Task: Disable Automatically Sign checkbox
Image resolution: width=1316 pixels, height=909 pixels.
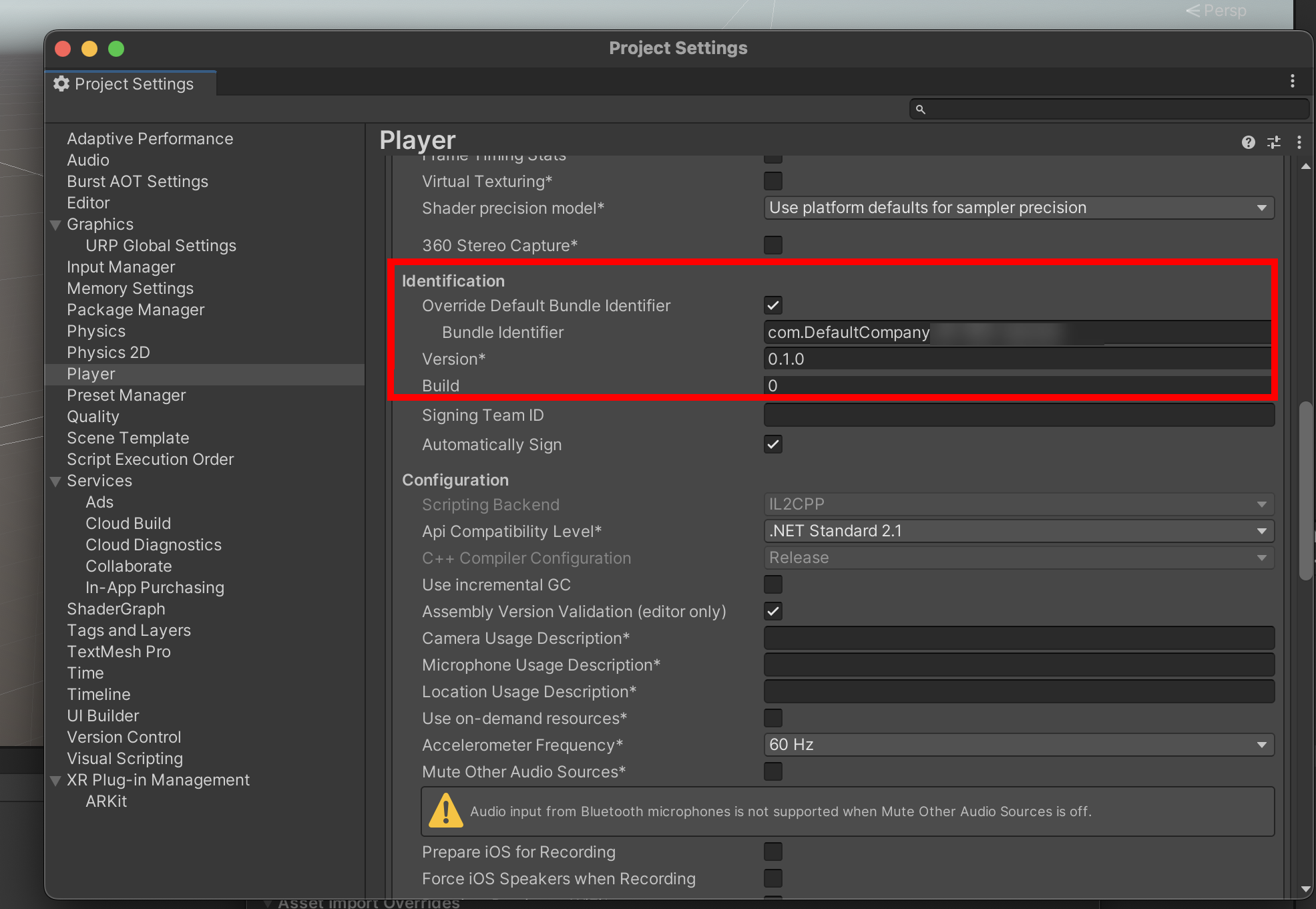Action: pos(773,444)
